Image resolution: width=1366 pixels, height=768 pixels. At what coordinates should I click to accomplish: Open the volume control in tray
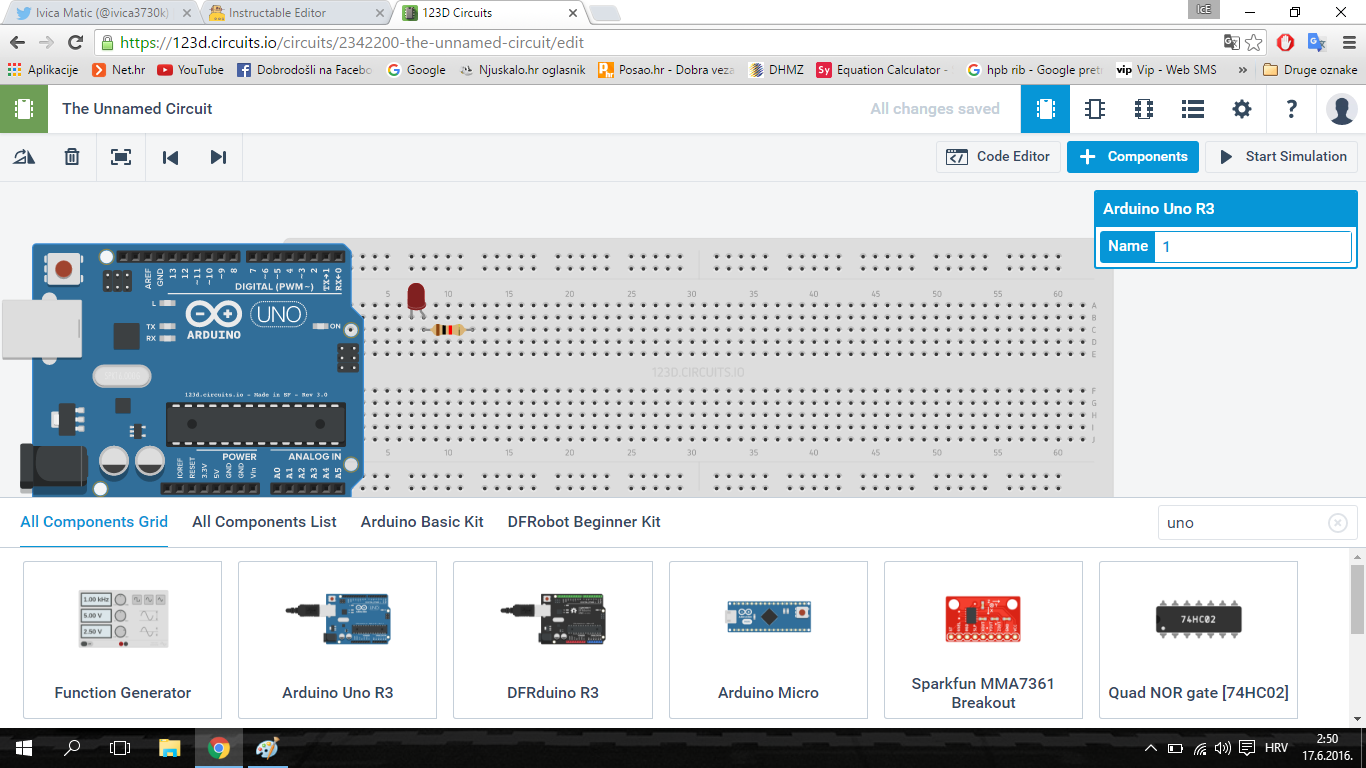tap(1222, 748)
